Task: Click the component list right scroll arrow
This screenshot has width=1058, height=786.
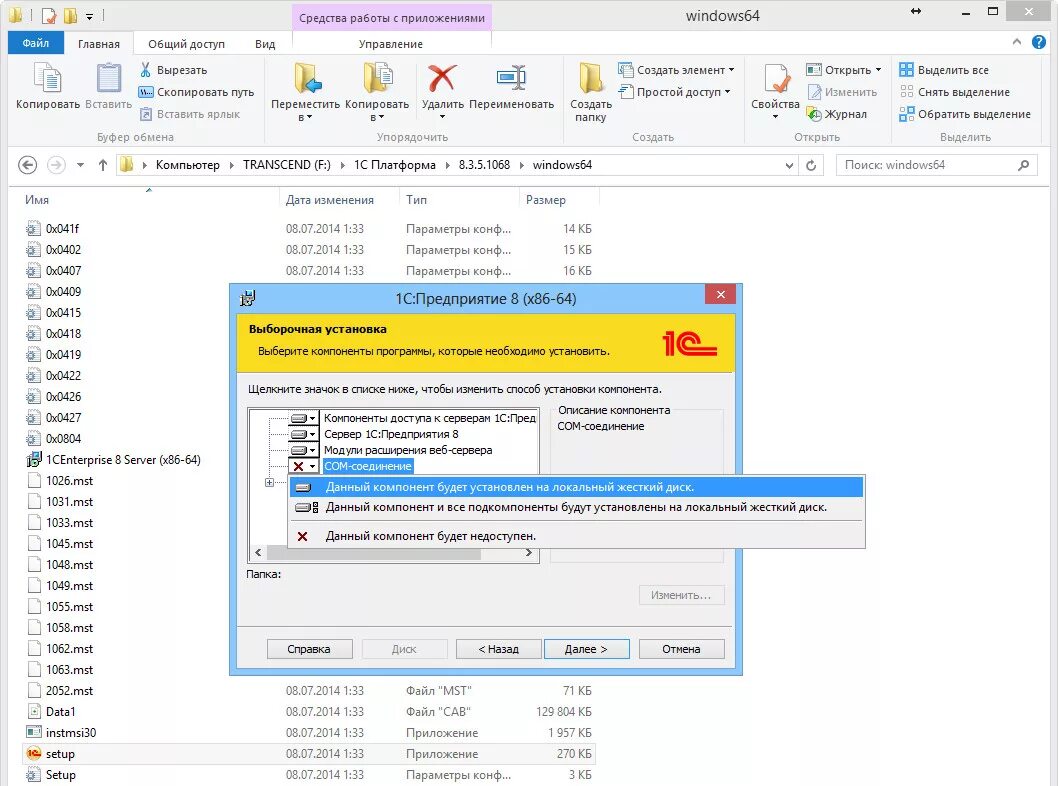Action: [x=529, y=553]
